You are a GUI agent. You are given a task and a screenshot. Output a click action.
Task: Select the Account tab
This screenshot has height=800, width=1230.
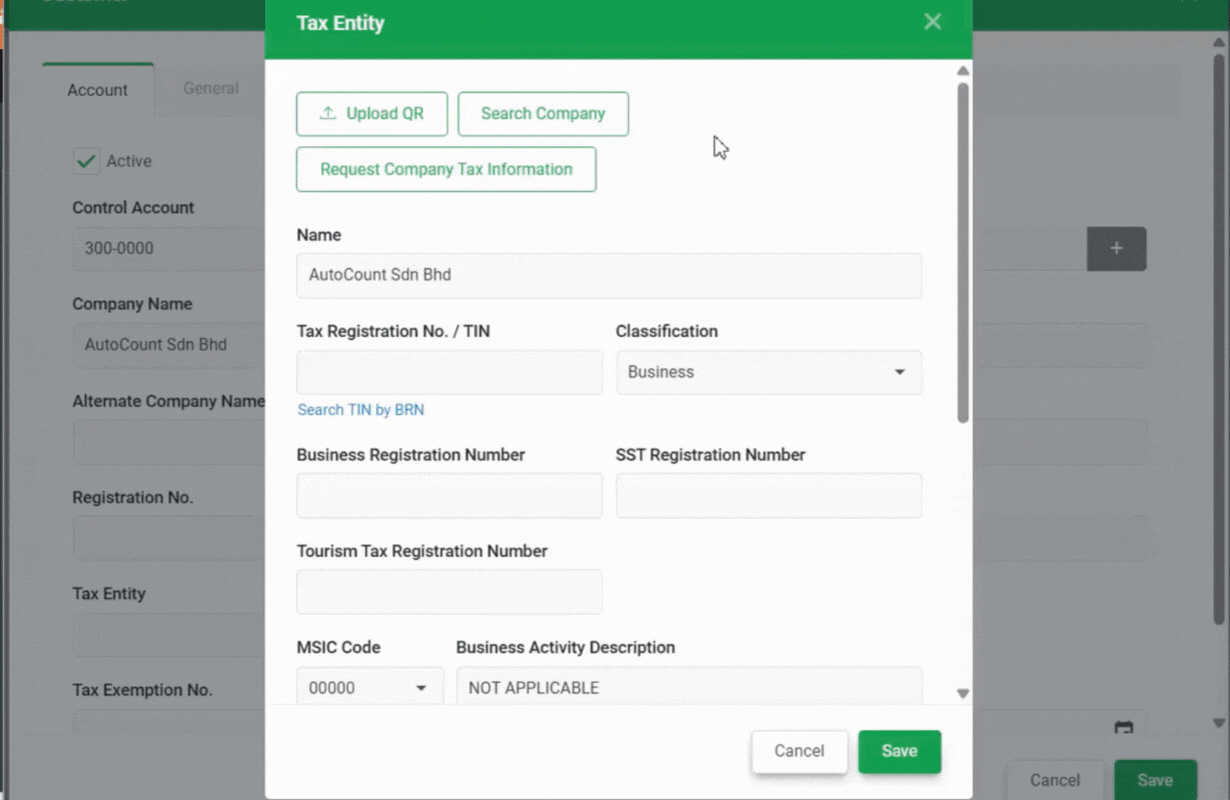tap(97, 89)
